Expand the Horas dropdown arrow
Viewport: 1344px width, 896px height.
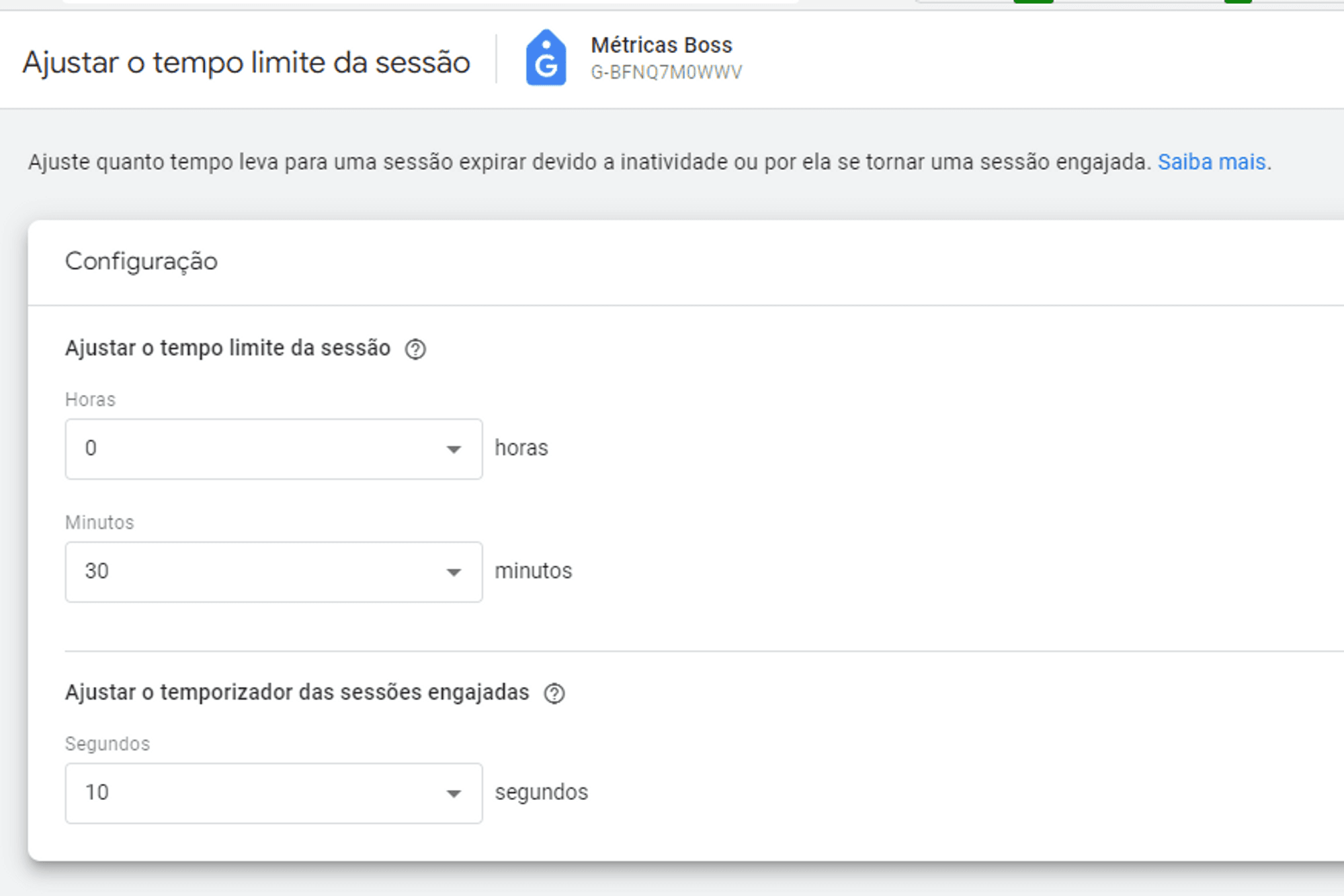[454, 449]
